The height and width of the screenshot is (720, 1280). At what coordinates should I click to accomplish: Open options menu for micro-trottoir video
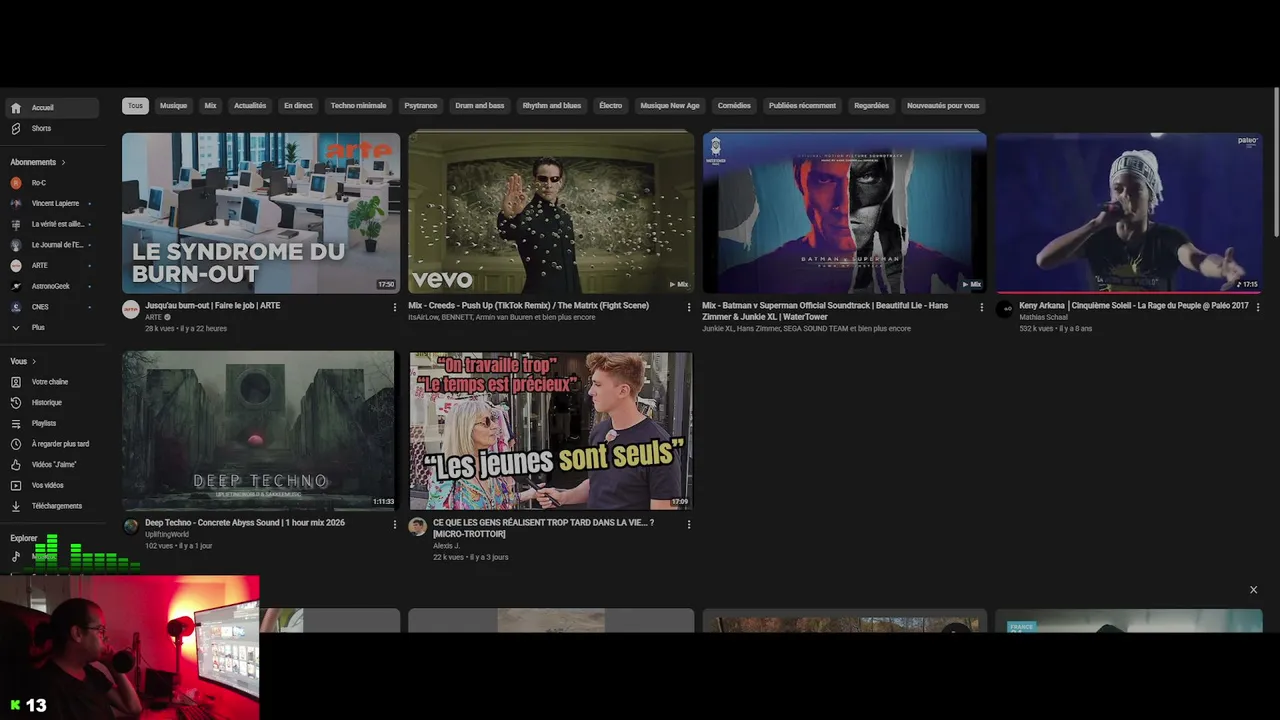688,524
